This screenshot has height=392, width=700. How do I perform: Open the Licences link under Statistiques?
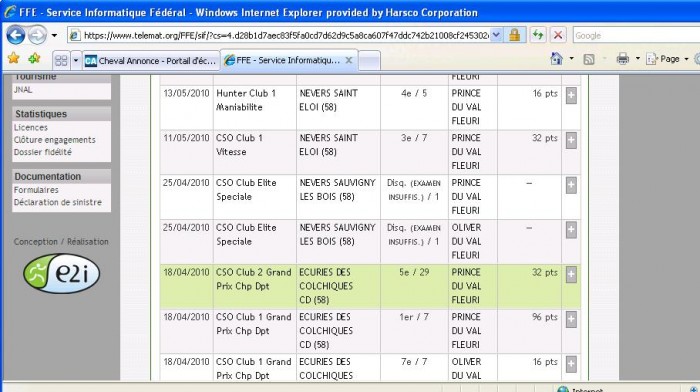30,128
